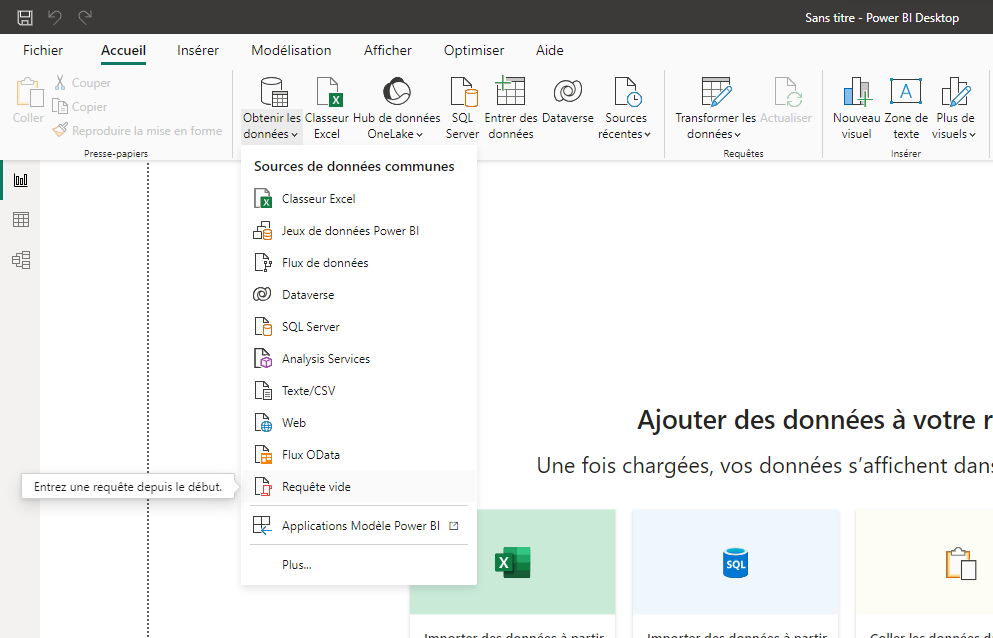Screen dimensions: 993x638
Task: Open Applications Modèle Power BI link
Action: coord(359,526)
